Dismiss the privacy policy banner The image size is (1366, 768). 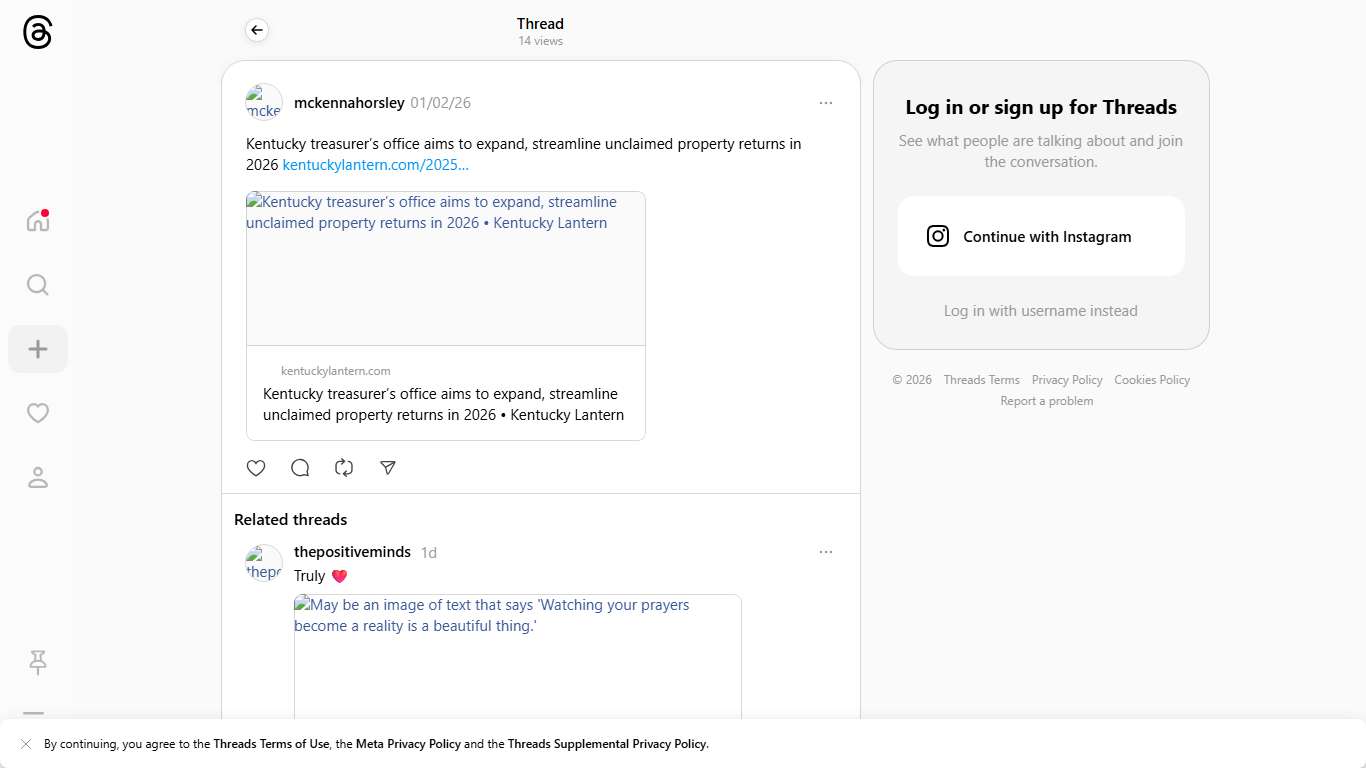pyautogui.click(x=26, y=744)
